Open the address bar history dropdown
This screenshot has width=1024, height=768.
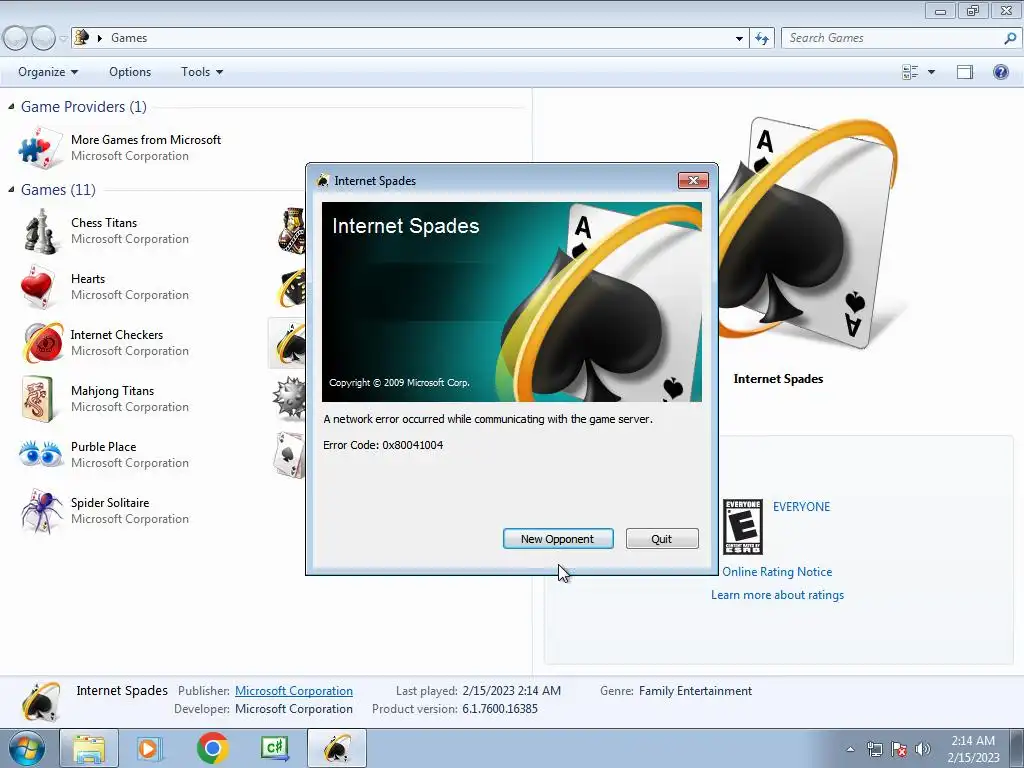pos(739,39)
